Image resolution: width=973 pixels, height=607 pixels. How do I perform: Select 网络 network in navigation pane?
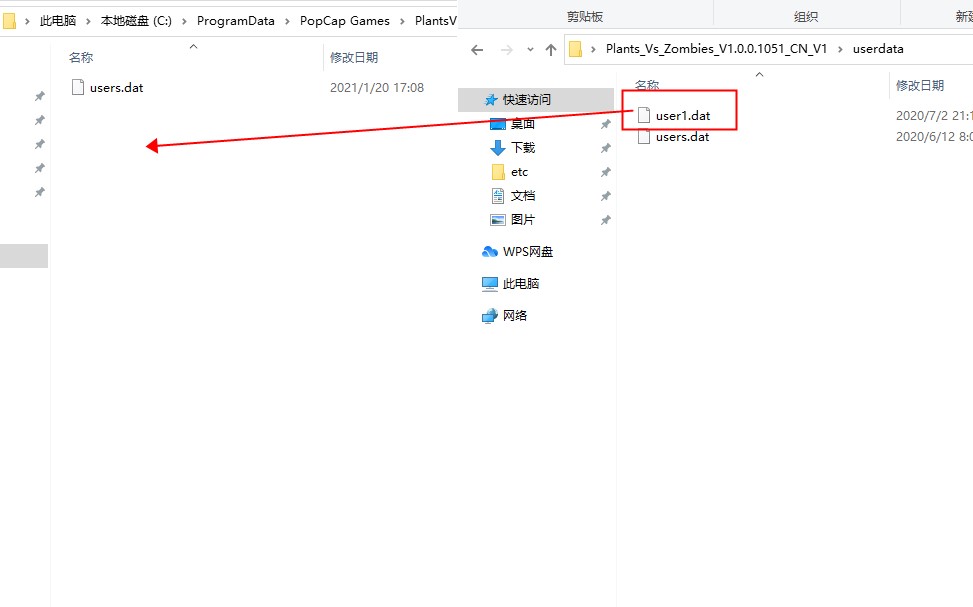tap(514, 315)
